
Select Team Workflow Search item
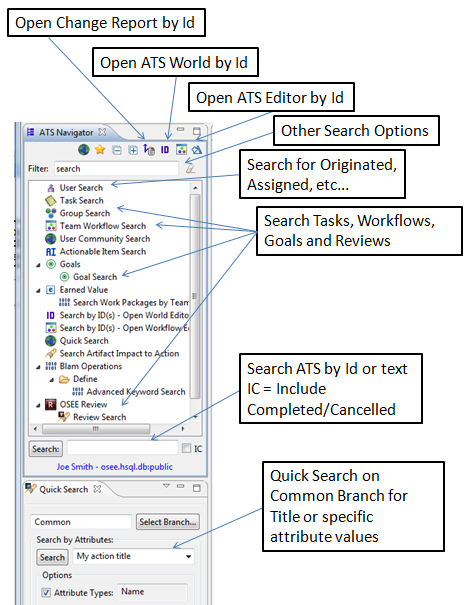coord(103,226)
